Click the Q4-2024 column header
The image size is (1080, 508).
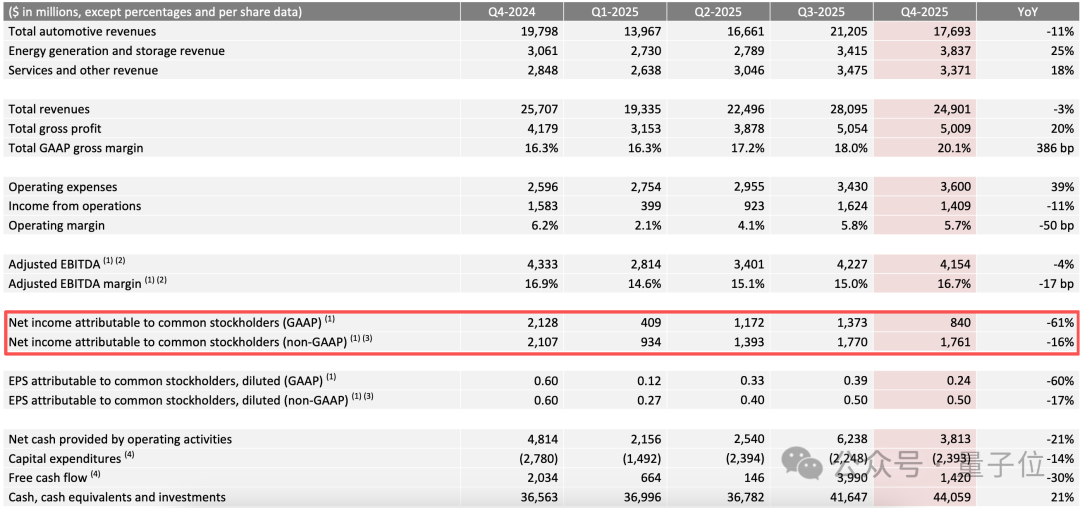512,12
